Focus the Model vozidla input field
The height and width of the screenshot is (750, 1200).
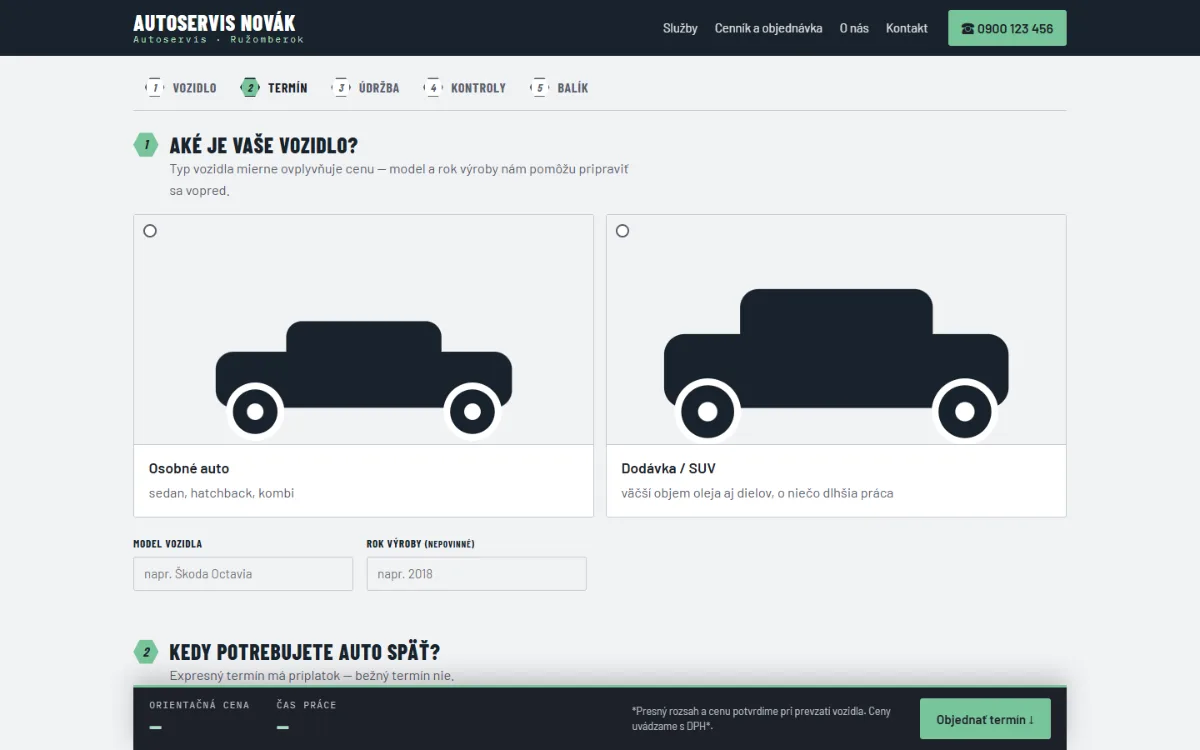(243, 574)
